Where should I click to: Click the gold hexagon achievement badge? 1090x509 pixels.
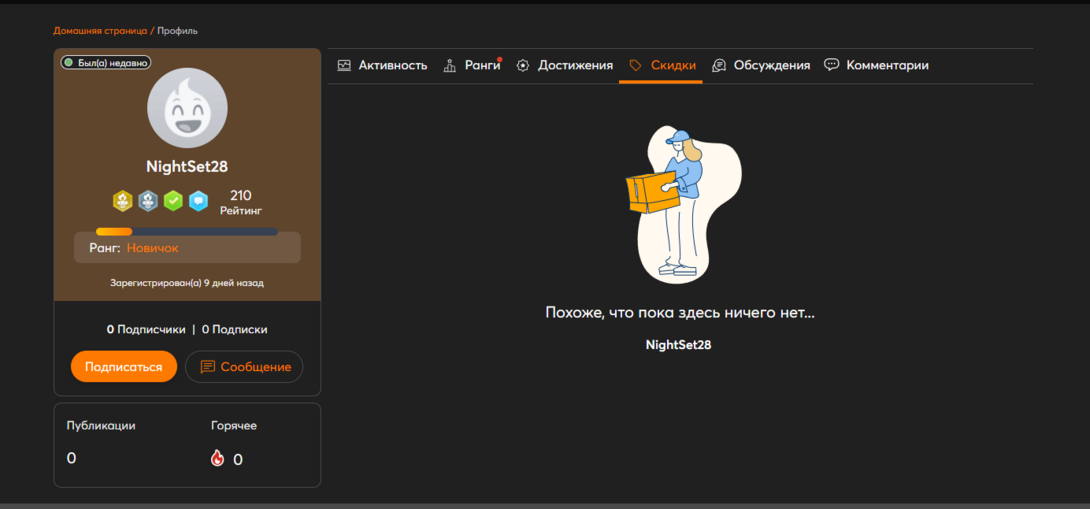pos(122,201)
